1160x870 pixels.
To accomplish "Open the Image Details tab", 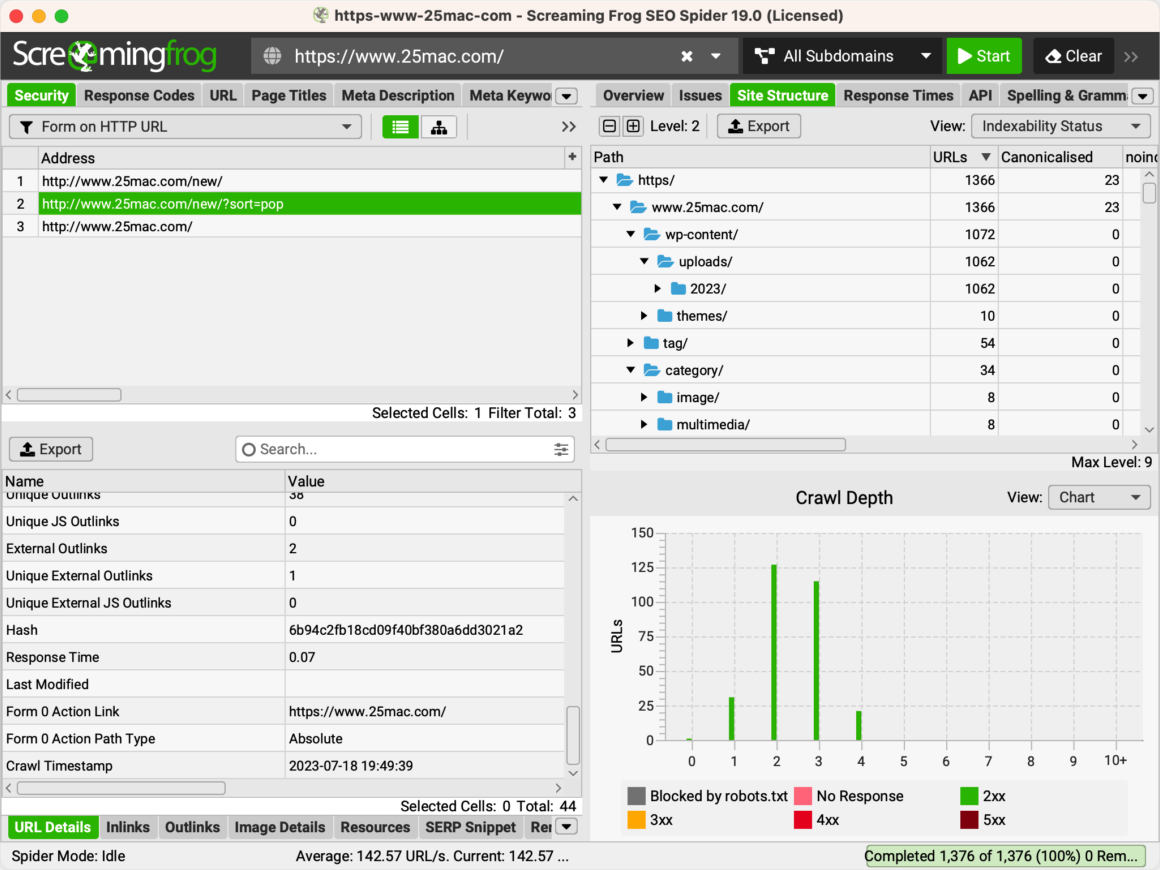I will pos(280,827).
